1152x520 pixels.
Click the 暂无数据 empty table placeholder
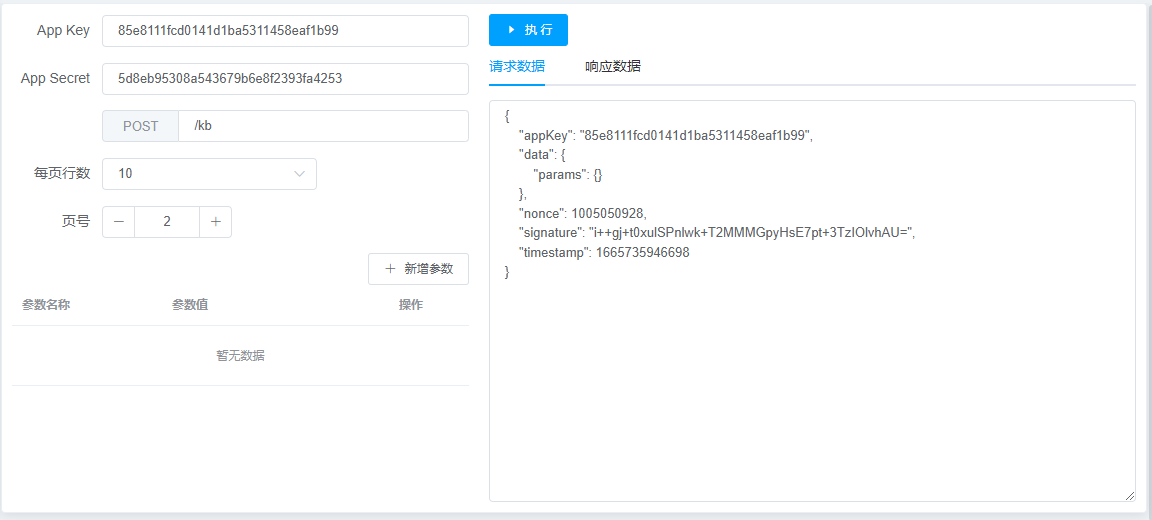240,356
